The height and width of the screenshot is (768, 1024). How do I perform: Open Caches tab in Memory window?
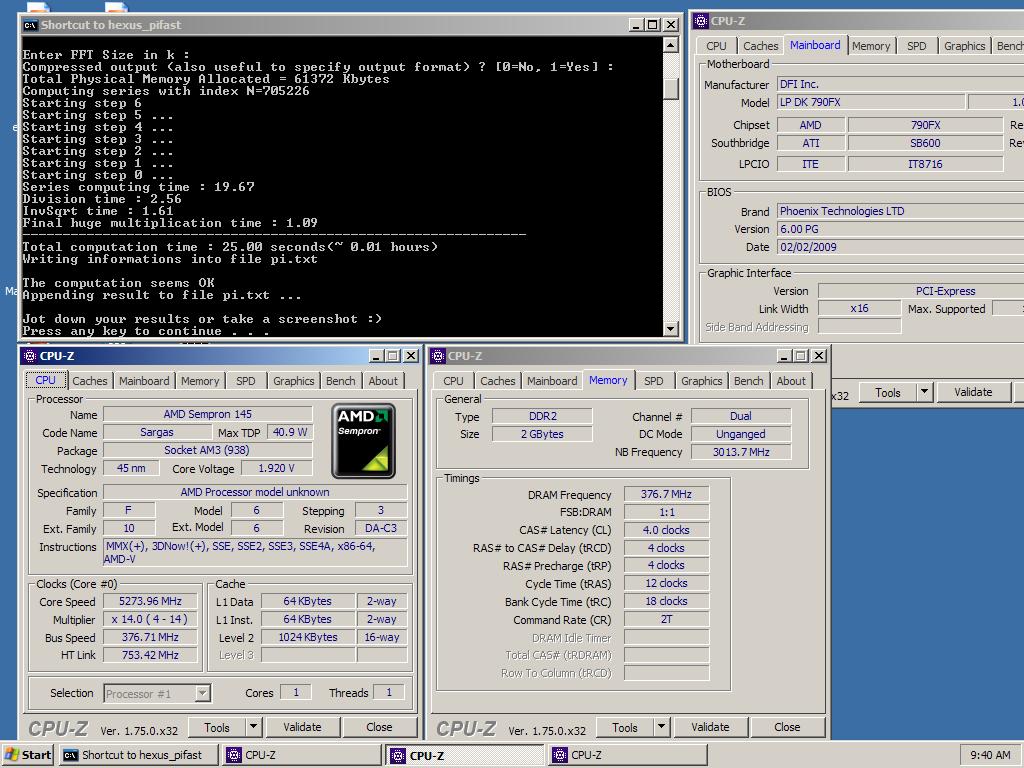point(498,381)
